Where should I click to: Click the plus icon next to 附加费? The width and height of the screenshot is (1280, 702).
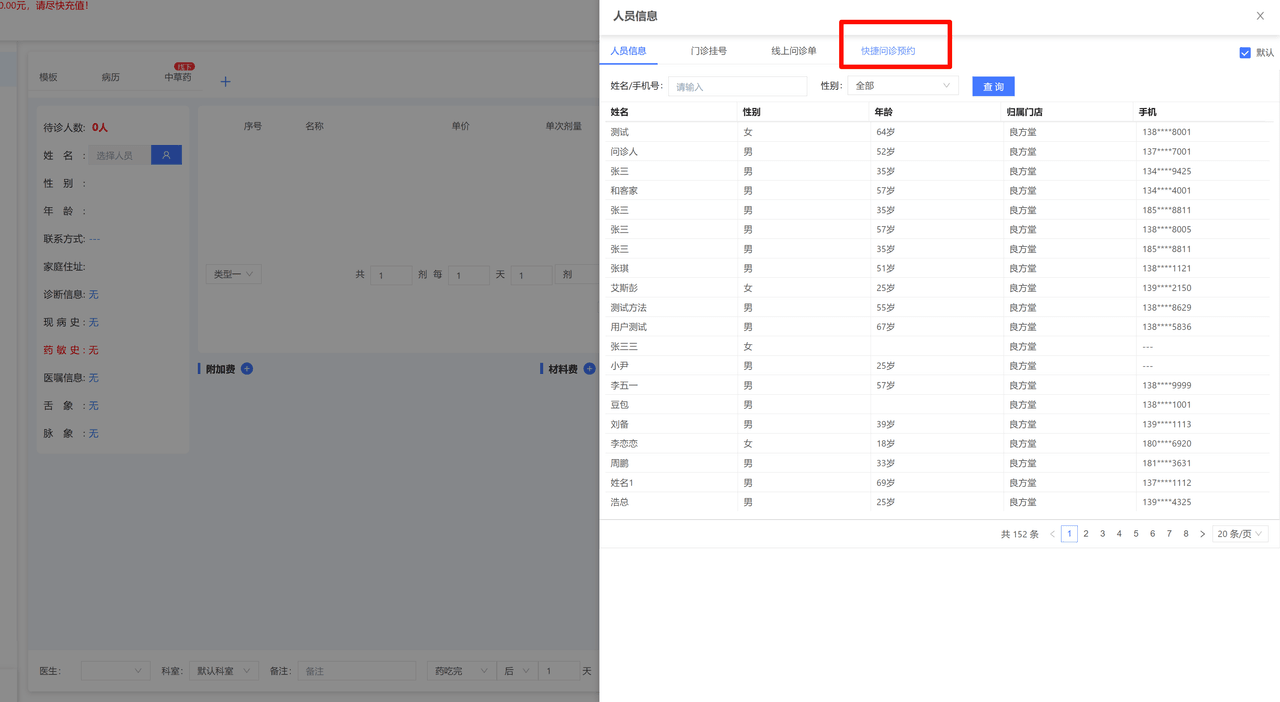(x=247, y=369)
